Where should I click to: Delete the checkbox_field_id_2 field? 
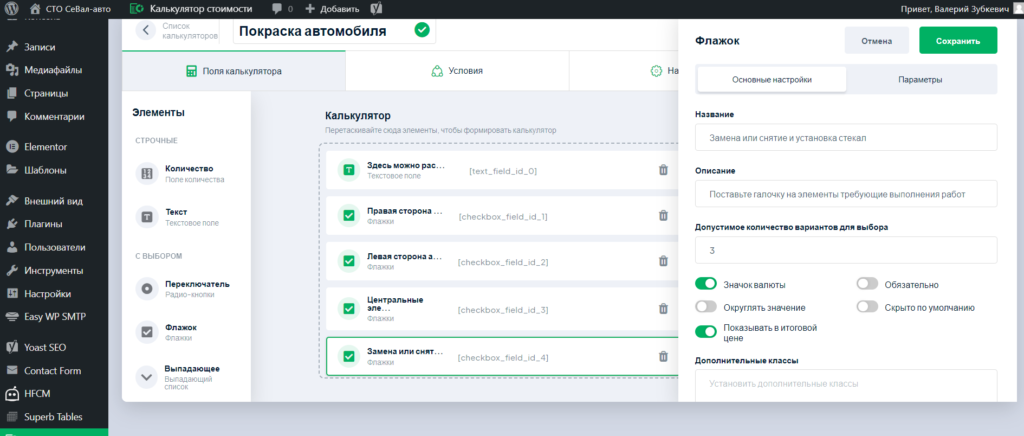pyautogui.click(x=663, y=261)
